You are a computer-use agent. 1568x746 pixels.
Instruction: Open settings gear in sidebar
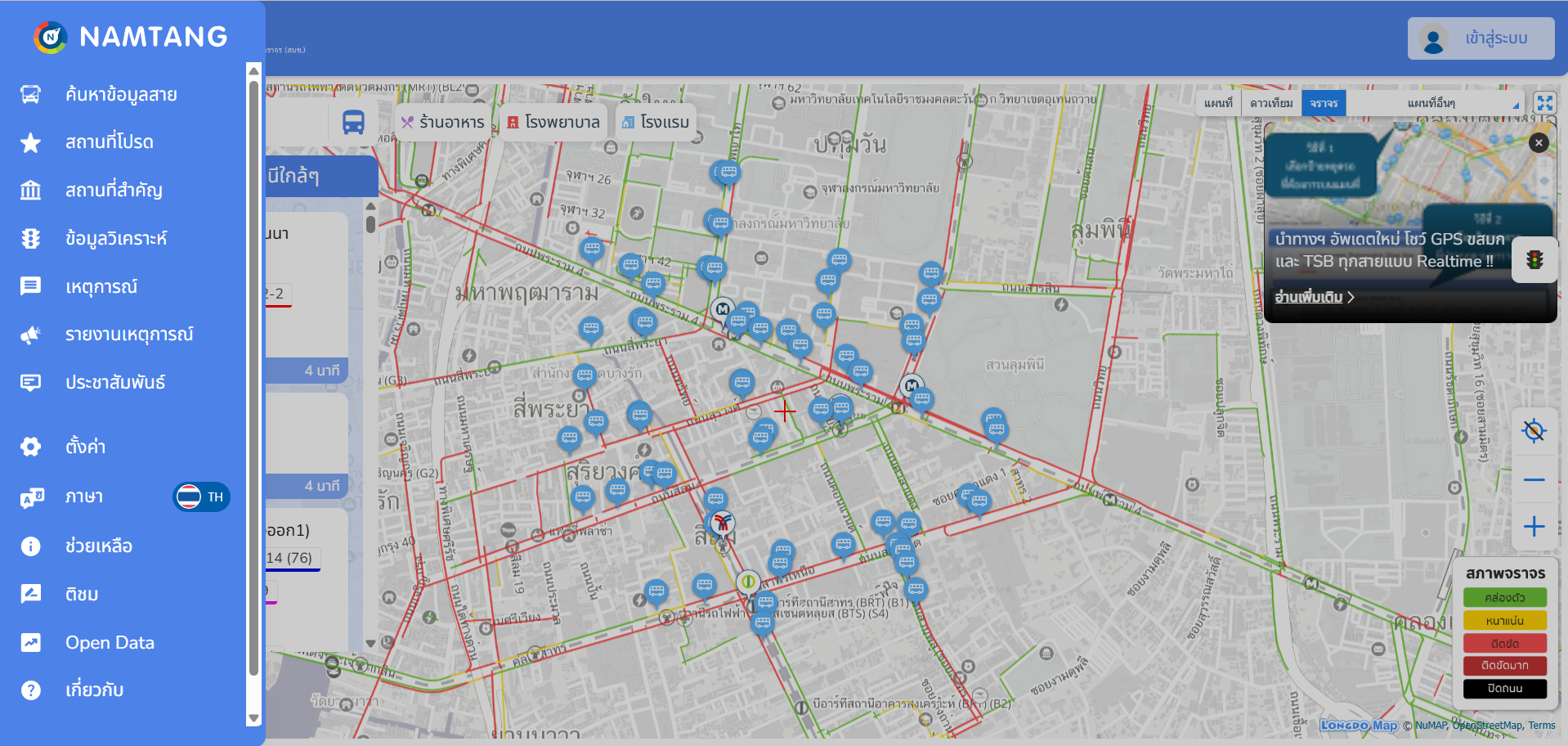pyautogui.click(x=31, y=447)
